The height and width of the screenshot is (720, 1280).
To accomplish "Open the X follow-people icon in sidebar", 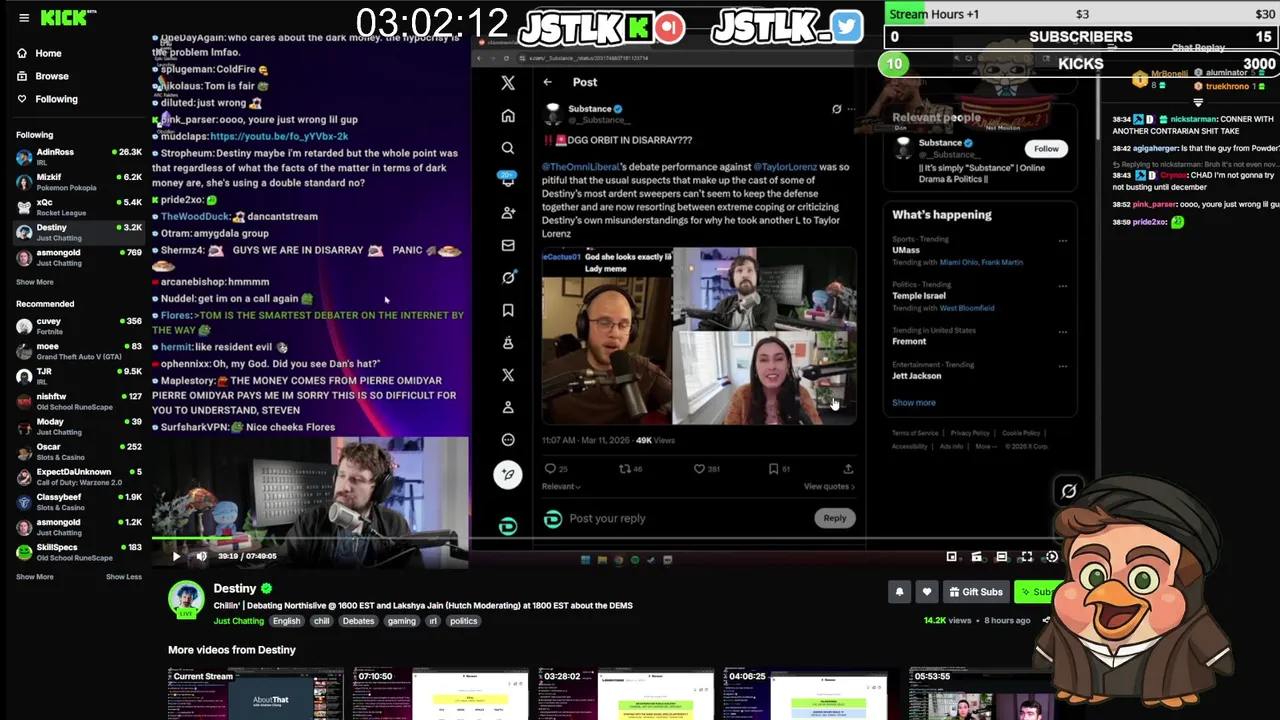I will [508, 213].
